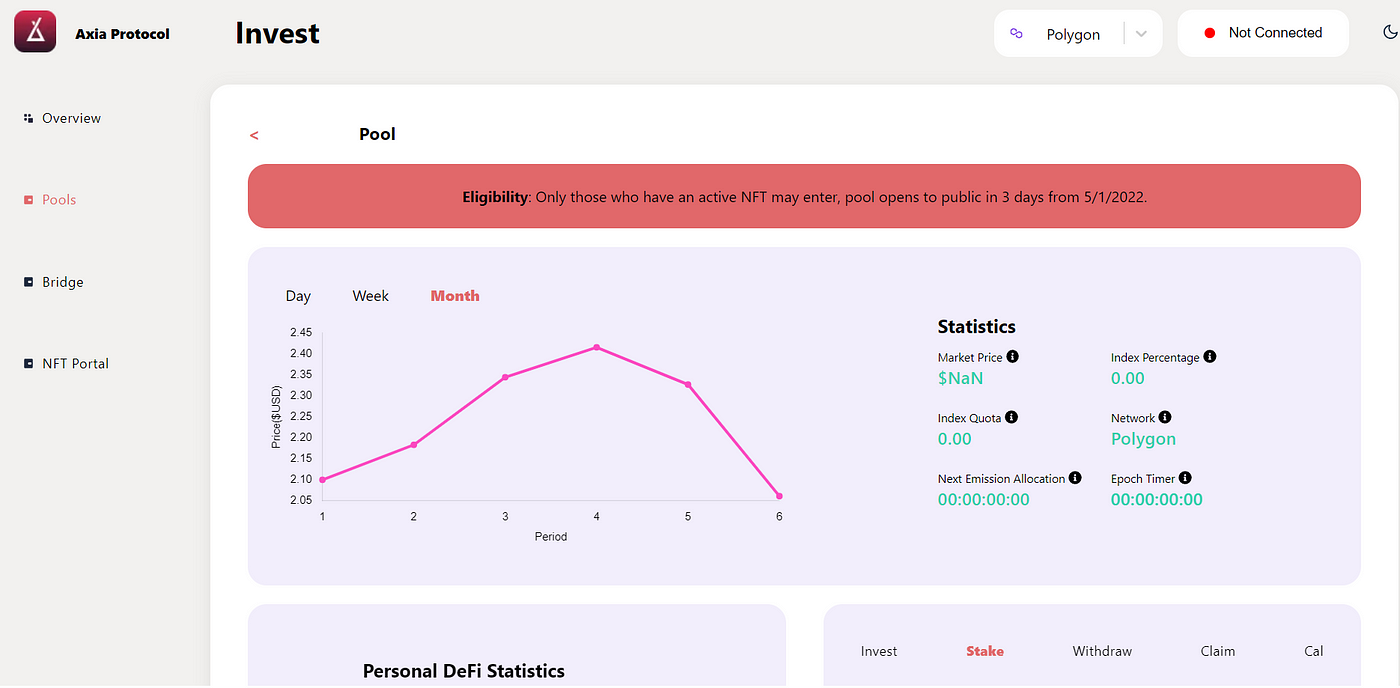Click chart data point at period 1

coord(322,480)
